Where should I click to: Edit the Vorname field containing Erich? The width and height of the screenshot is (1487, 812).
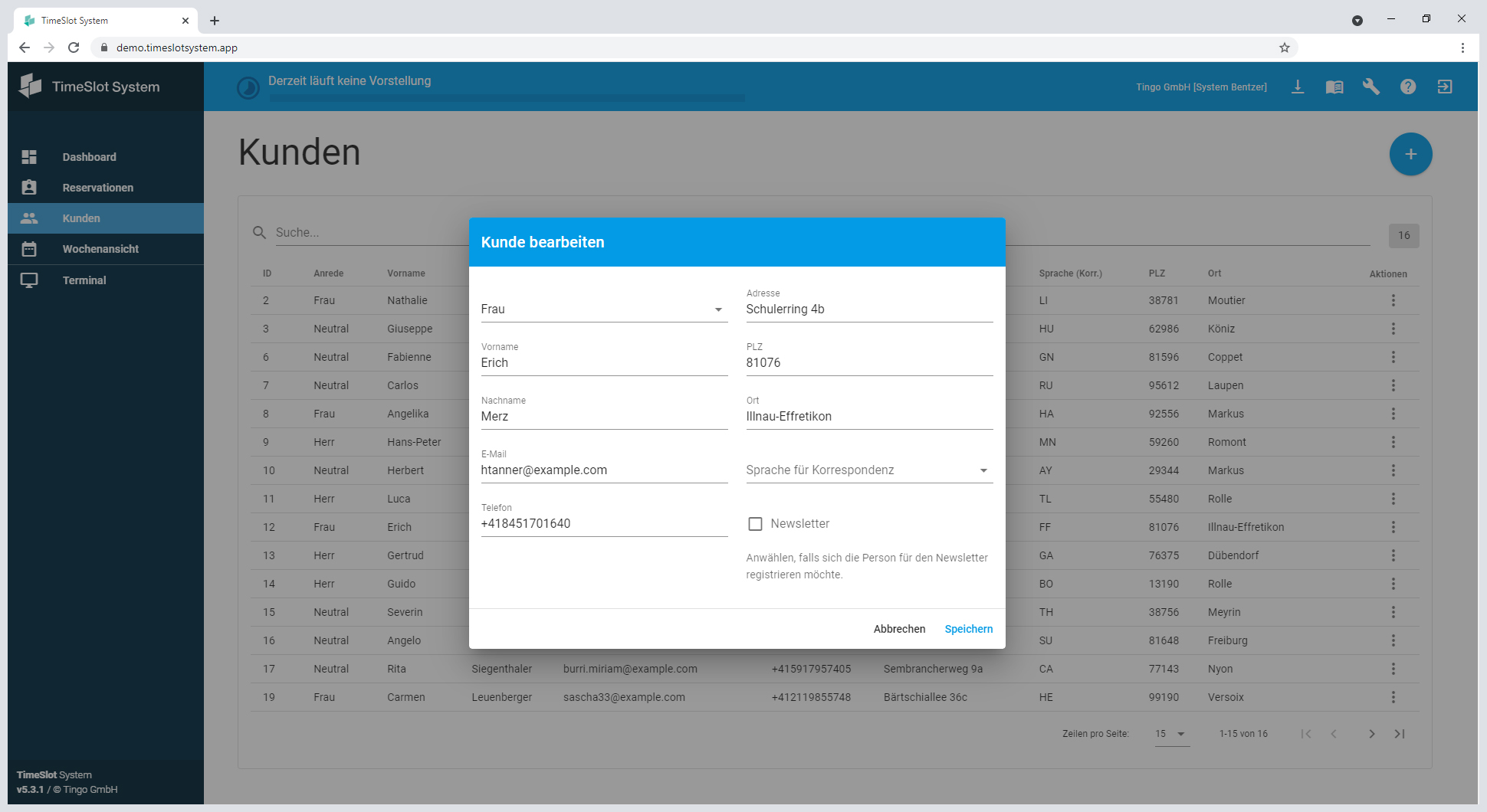[604, 363]
